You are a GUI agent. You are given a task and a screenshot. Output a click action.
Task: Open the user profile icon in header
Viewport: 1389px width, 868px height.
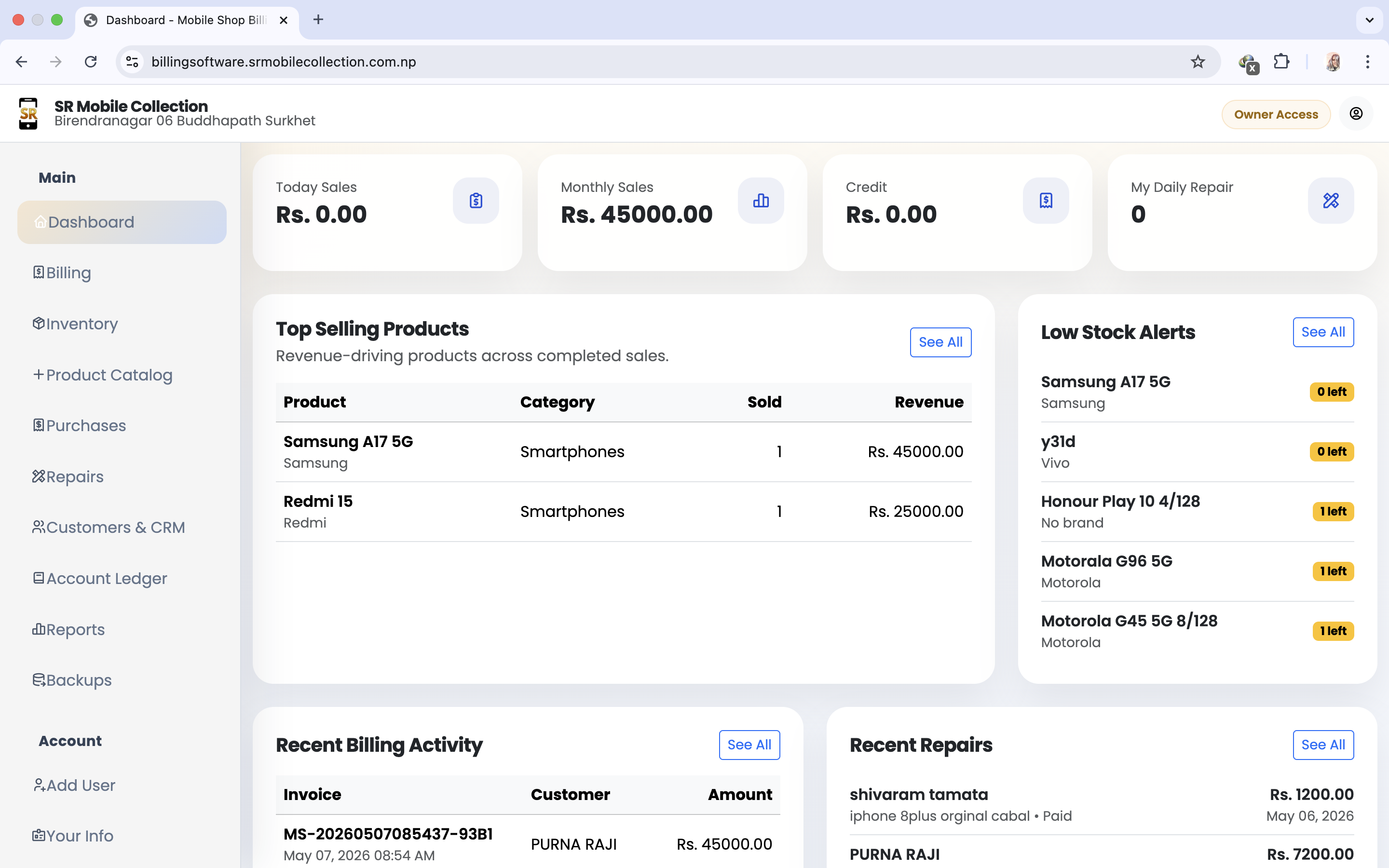tap(1356, 114)
